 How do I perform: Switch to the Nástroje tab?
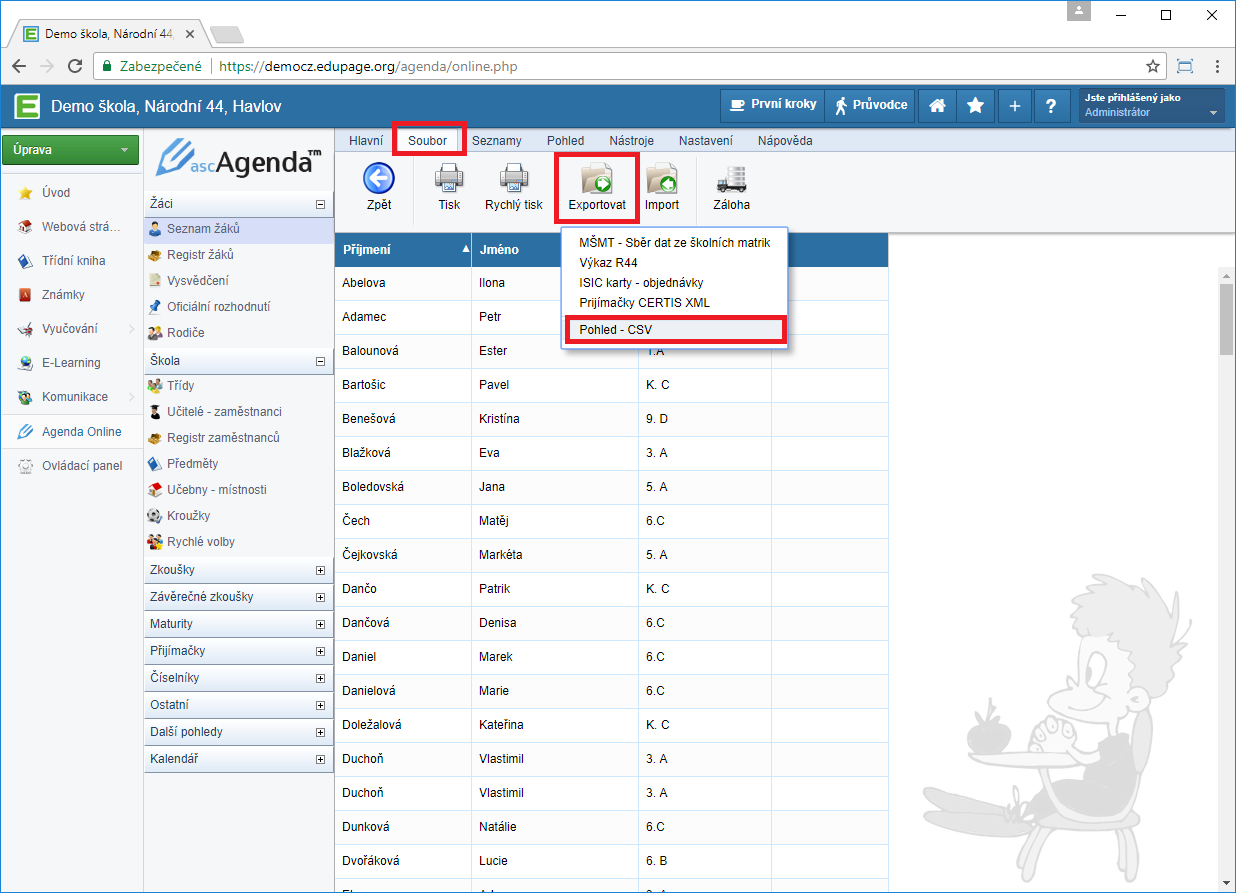(632, 141)
